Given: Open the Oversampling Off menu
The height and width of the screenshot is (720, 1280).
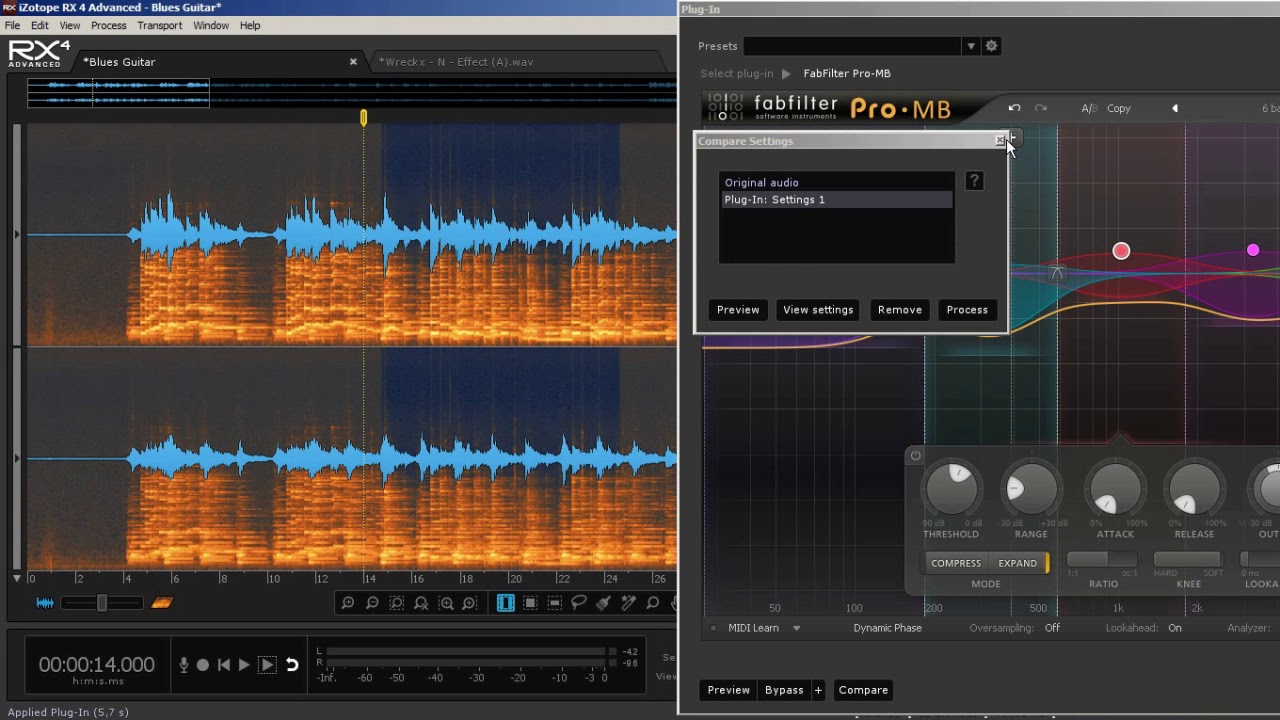Looking at the screenshot, I should 1052,628.
